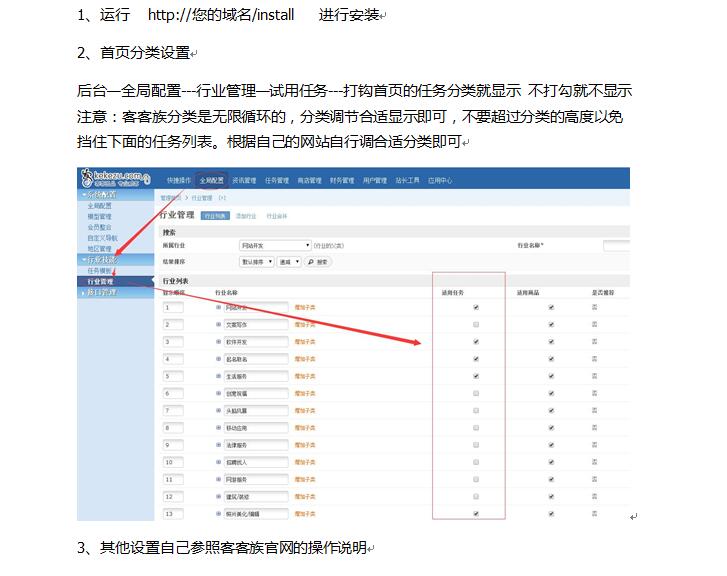Switch to the 行业列表 tab

[x=215, y=216]
